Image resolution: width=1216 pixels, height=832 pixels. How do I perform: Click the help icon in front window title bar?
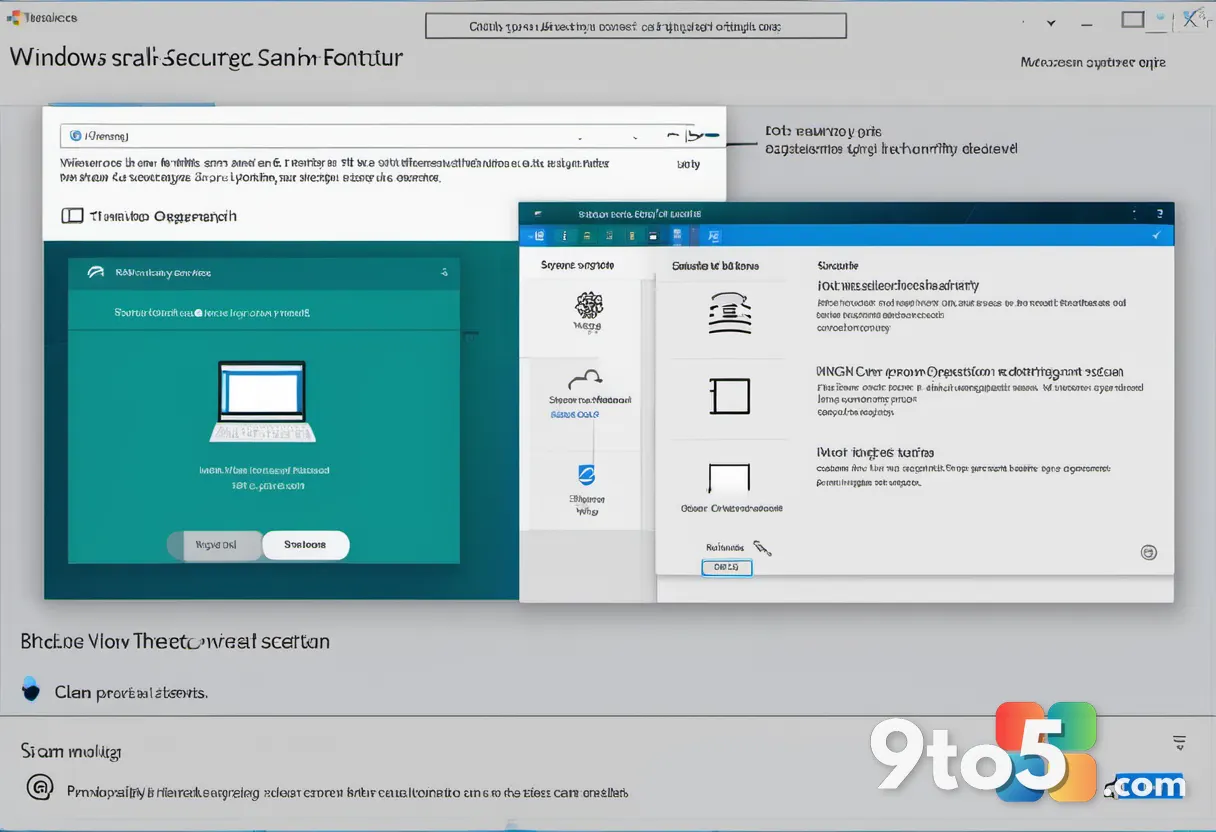tap(1159, 214)
